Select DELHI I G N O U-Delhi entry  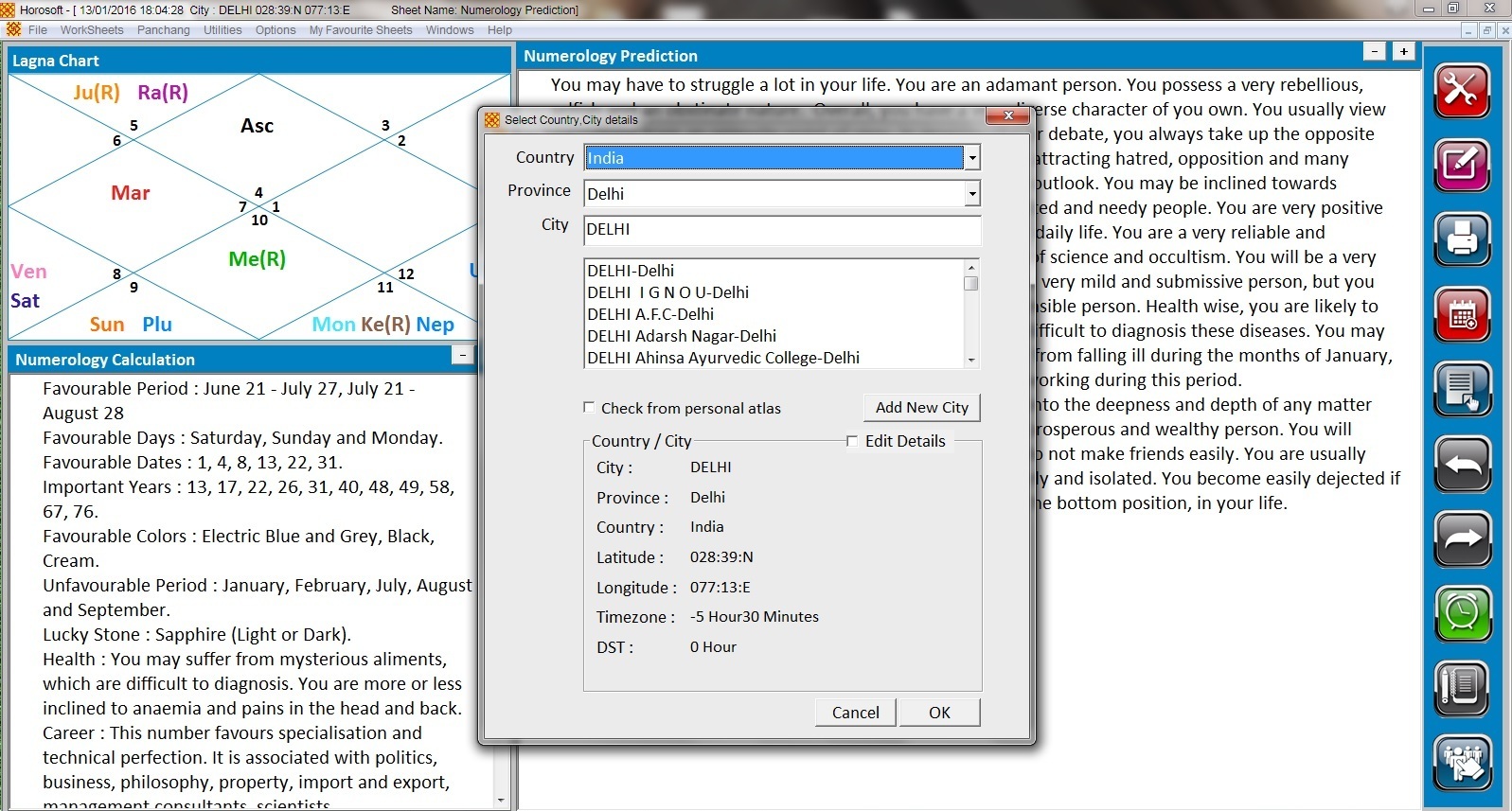point(667,292)
